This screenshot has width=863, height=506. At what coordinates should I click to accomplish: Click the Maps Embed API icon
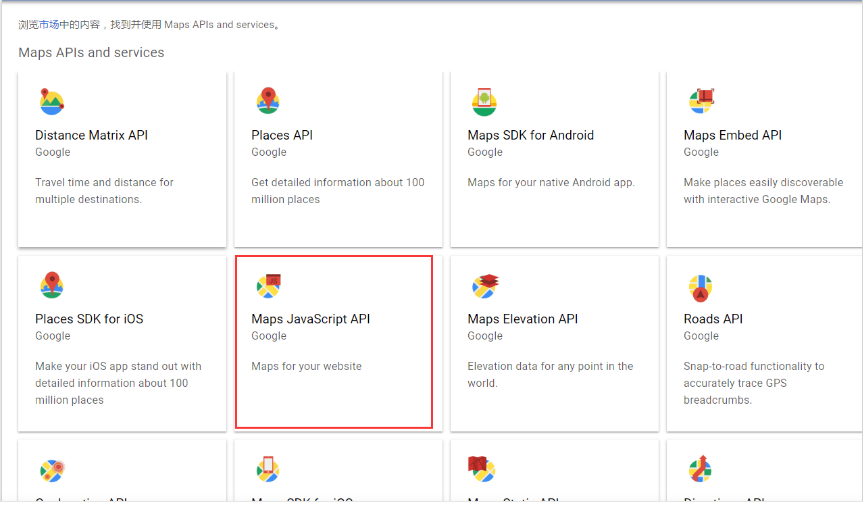click(x=701, y=101)
